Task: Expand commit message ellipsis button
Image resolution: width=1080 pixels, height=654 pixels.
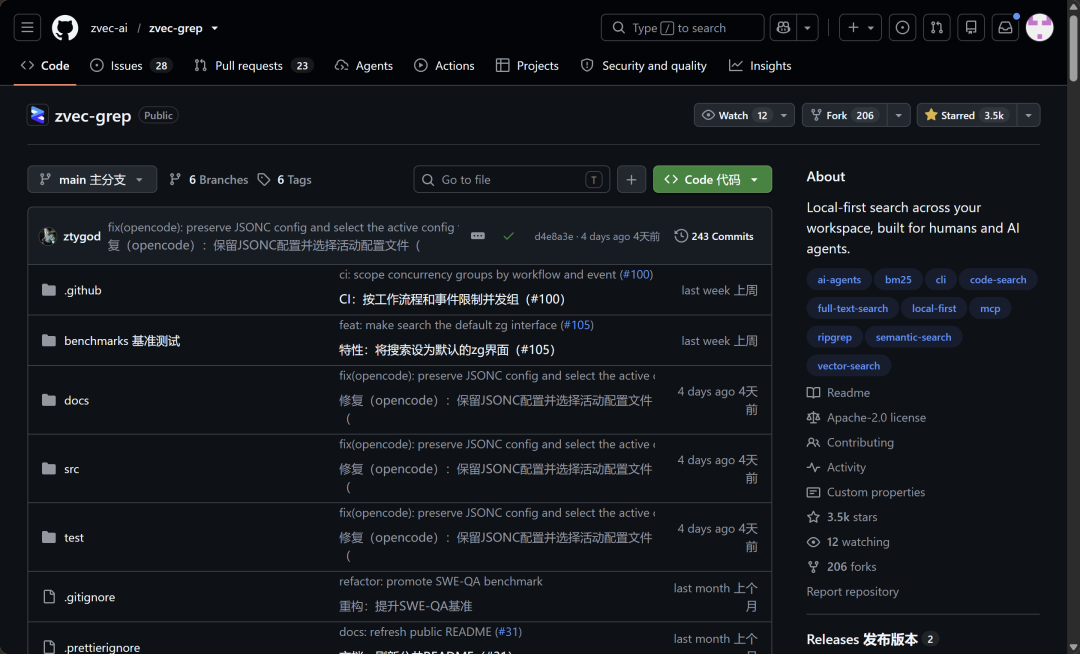Action: pos(477,236)
